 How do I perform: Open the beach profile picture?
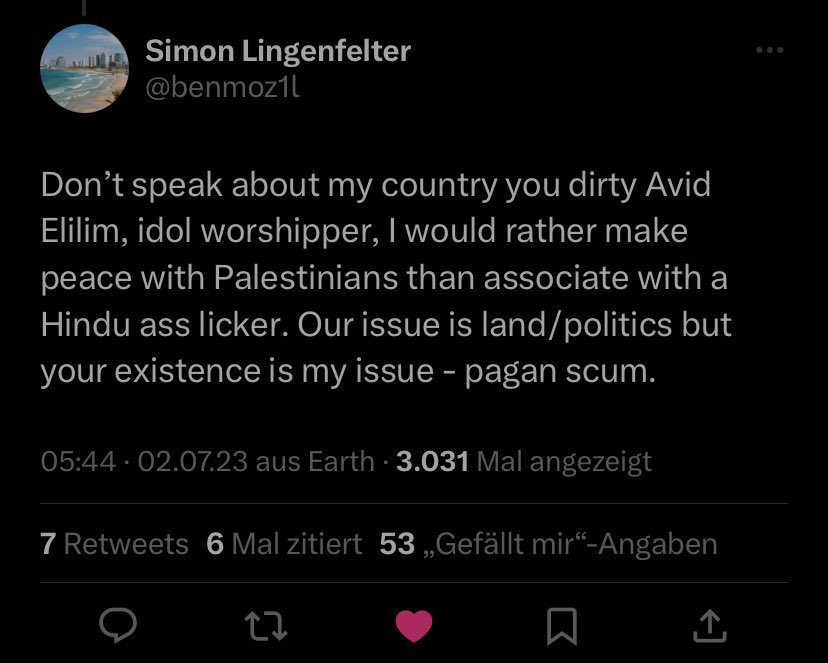84,68
